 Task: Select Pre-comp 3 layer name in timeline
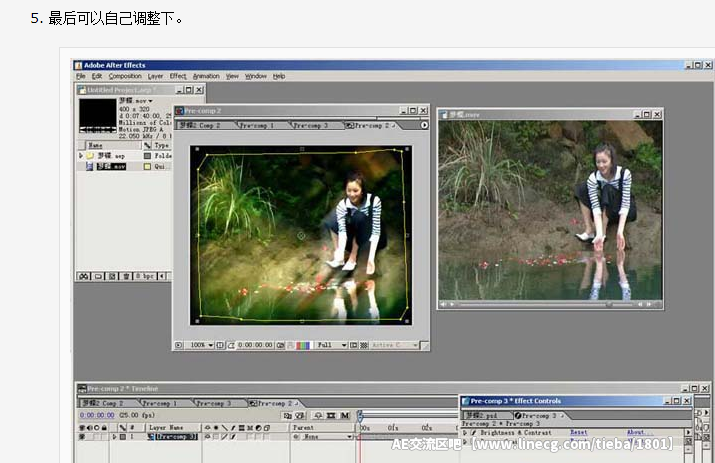coord(176,437)
